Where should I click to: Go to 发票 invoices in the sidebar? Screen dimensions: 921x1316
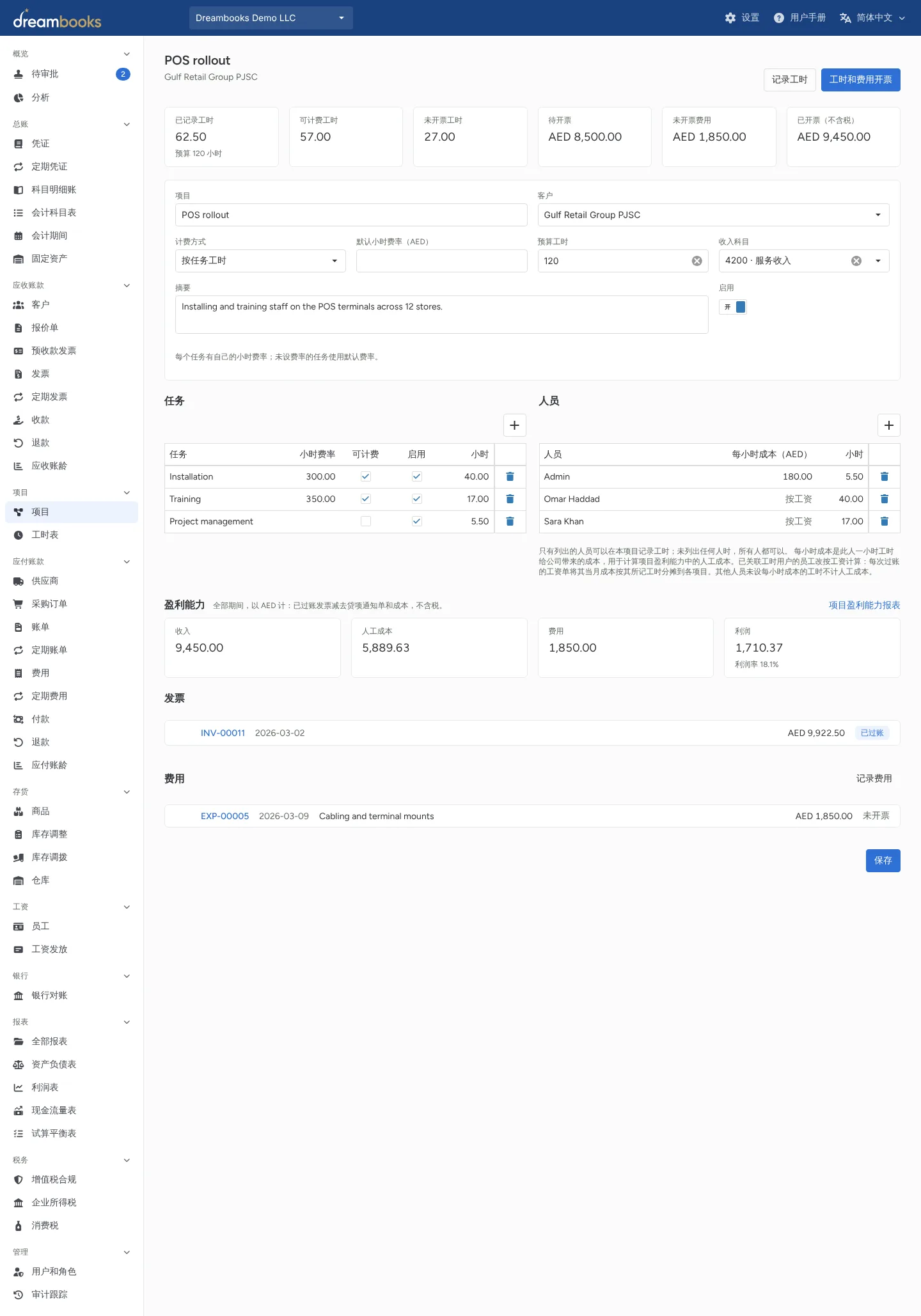72,373
